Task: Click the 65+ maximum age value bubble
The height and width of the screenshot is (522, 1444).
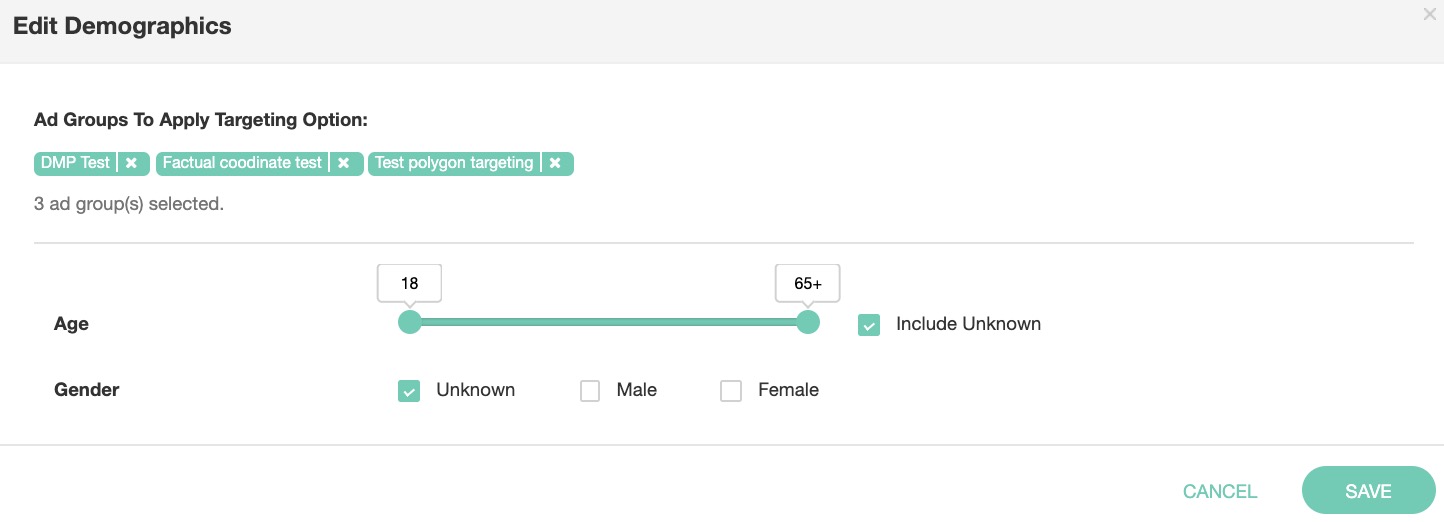Action: 808,283
